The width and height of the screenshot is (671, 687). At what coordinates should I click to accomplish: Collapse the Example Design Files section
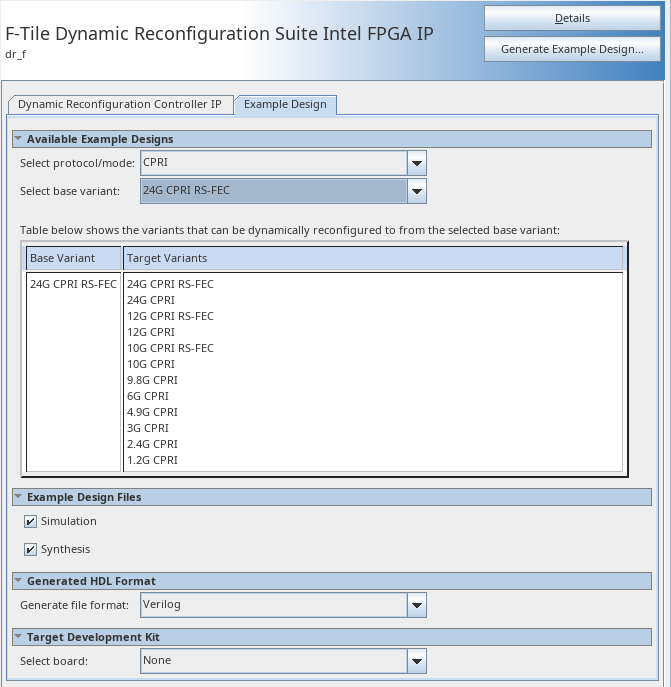click(18, 497)
